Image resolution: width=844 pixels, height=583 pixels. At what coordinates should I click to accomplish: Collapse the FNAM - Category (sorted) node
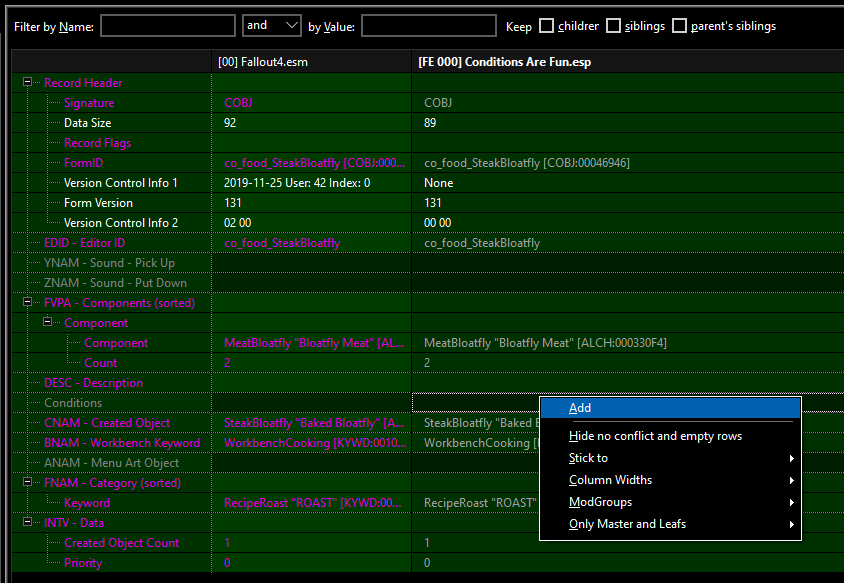coord(27,482)
